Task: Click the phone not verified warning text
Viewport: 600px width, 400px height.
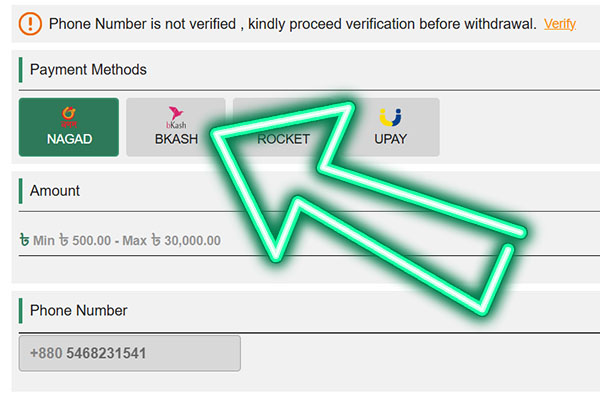Action: [x=292, y=23]
